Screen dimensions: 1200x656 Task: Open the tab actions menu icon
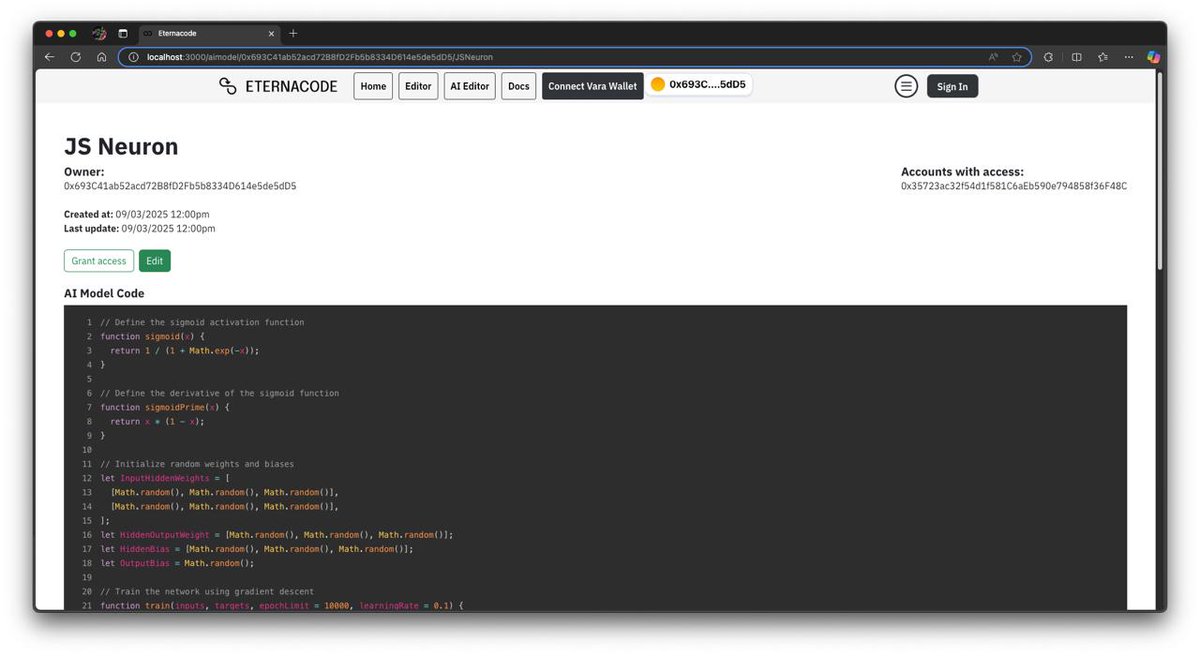point(123,33)
